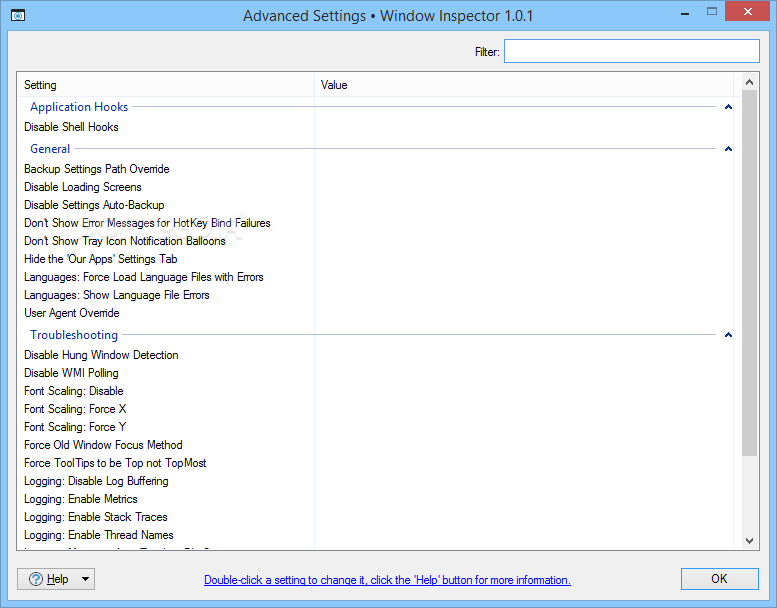
Task: Click the scrollbar up arrow
Action: [x=749, y=82]
